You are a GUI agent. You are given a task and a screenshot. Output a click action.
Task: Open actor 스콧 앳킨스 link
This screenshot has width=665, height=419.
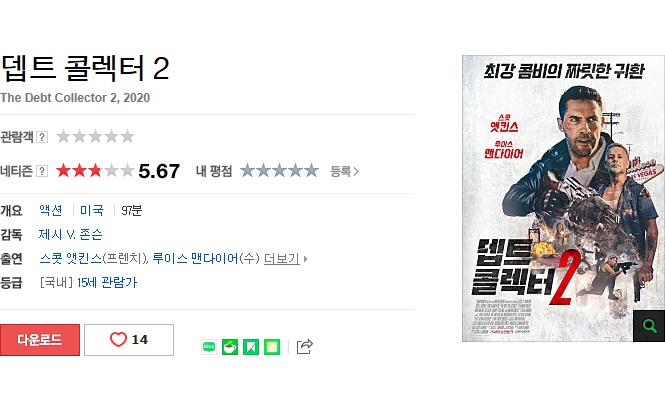pyautogui.click(x=70, y=258)
